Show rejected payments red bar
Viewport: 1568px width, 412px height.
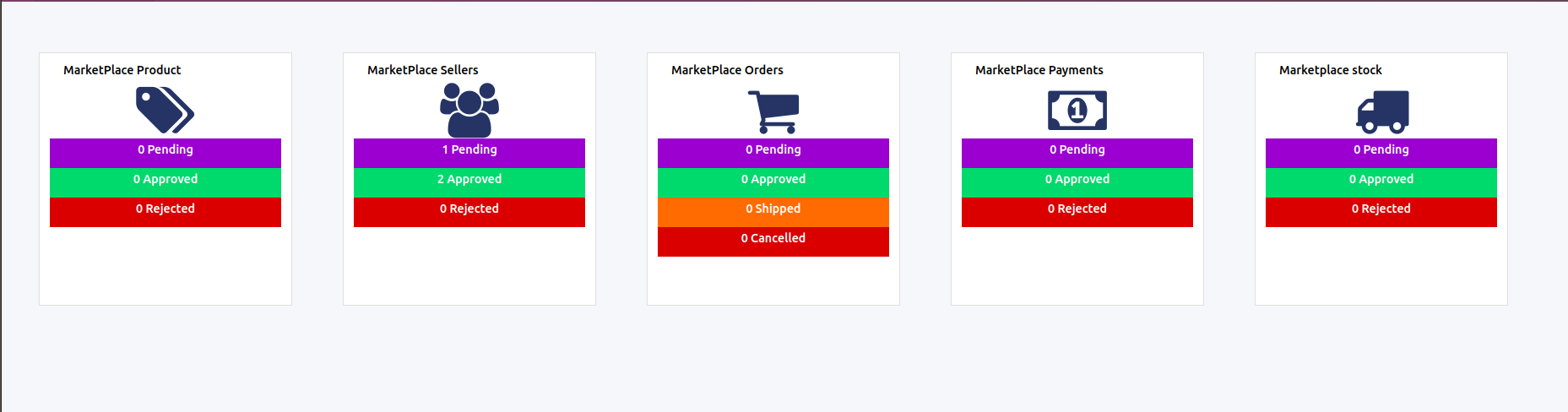click(x=1077, y=209)
